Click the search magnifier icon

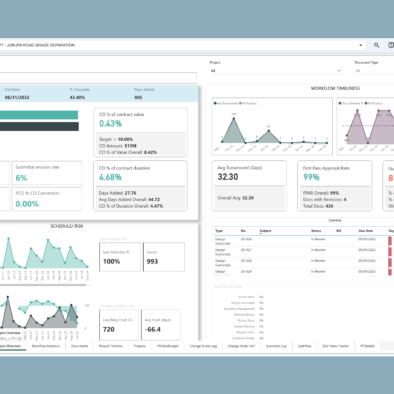click(376, 45)
